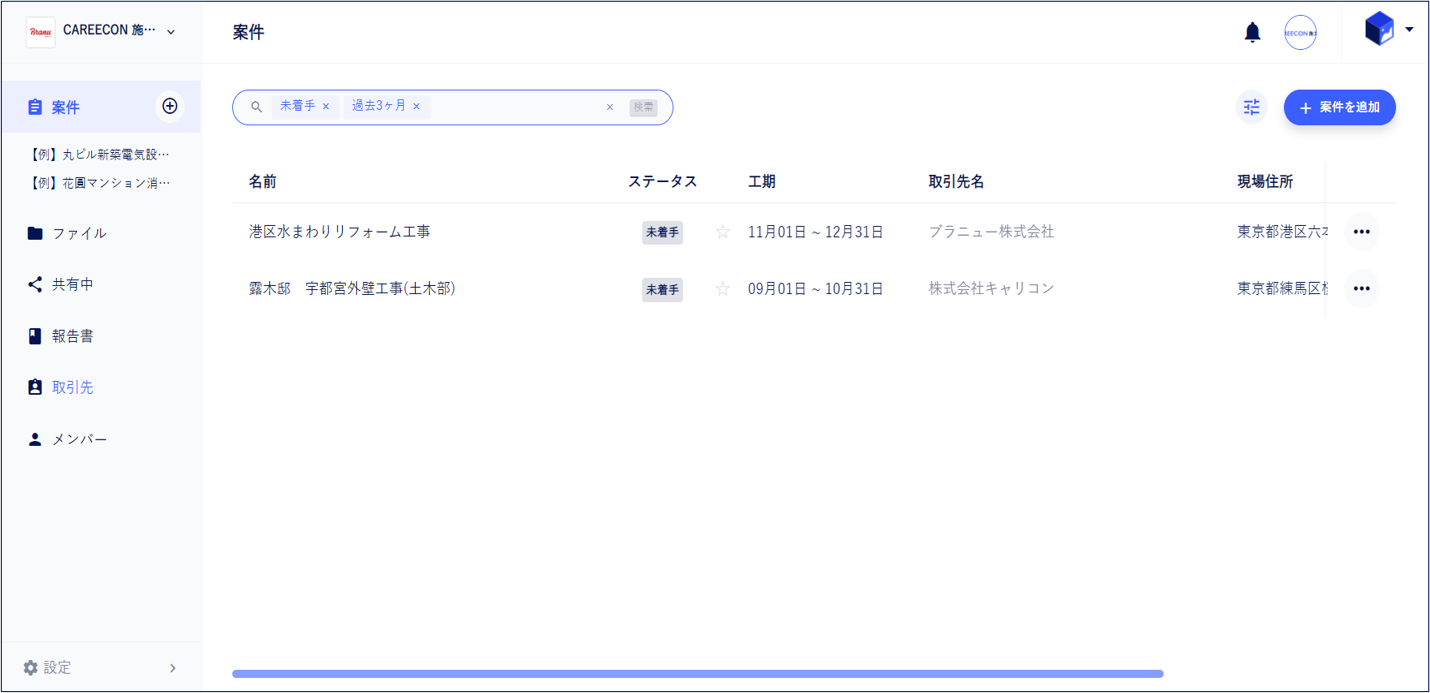Image resolution: width=1430 pixels, height=693 pixels.
Task: Star the 港区水まわりリフォーム工事 row
Action: [x=722, y=232]
